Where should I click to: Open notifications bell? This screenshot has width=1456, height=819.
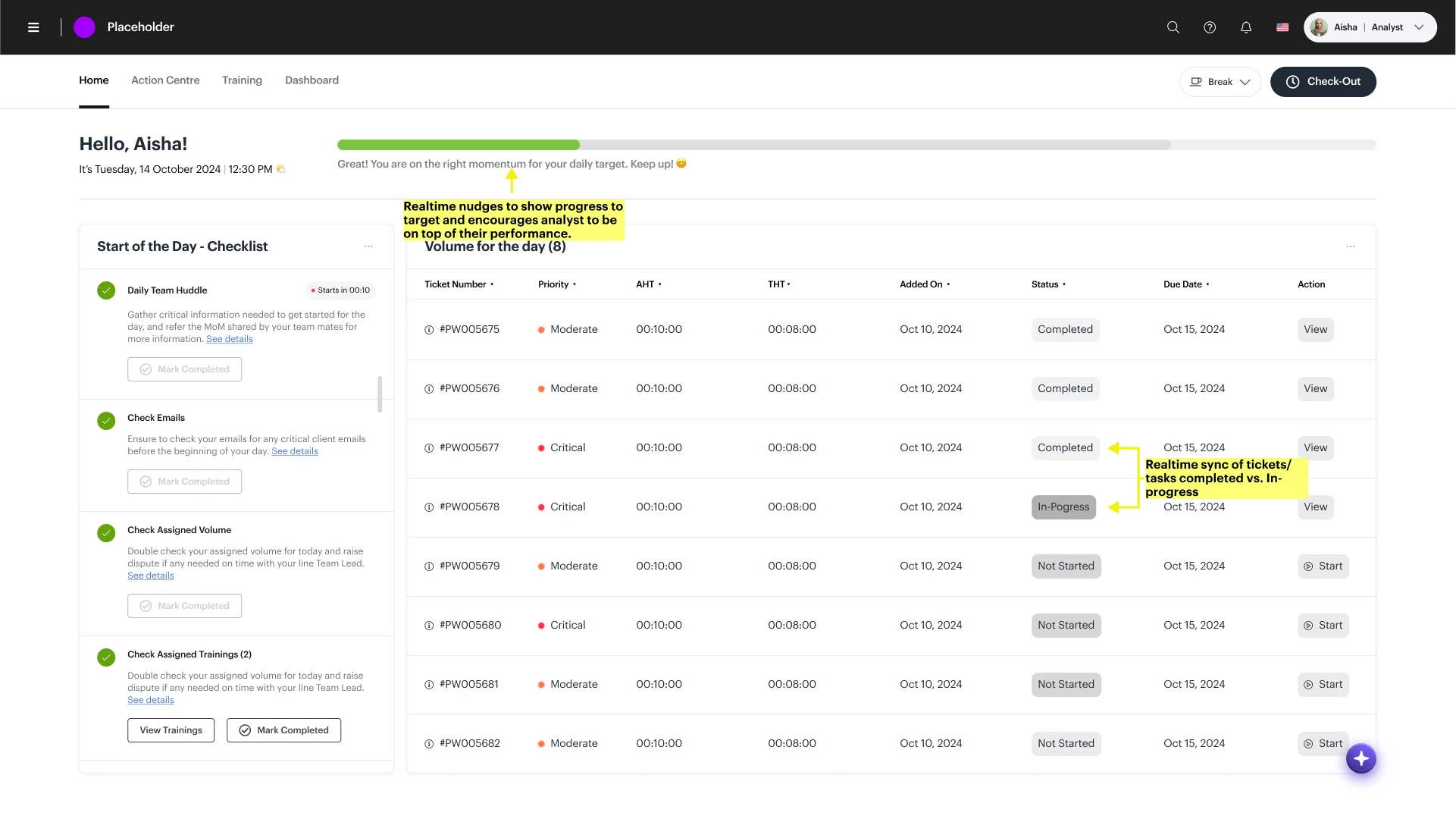point(1246,27)
